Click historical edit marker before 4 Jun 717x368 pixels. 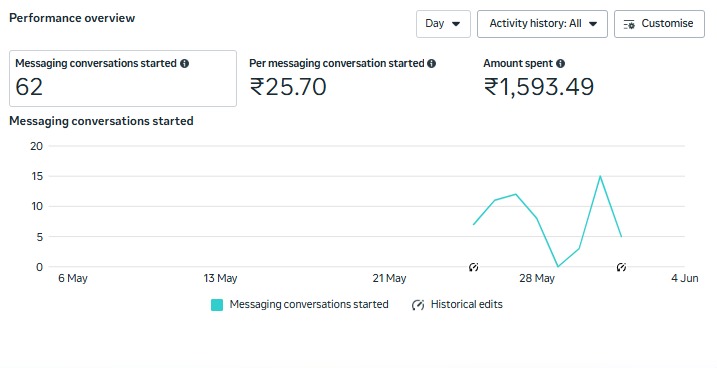[x=621, y=267]
